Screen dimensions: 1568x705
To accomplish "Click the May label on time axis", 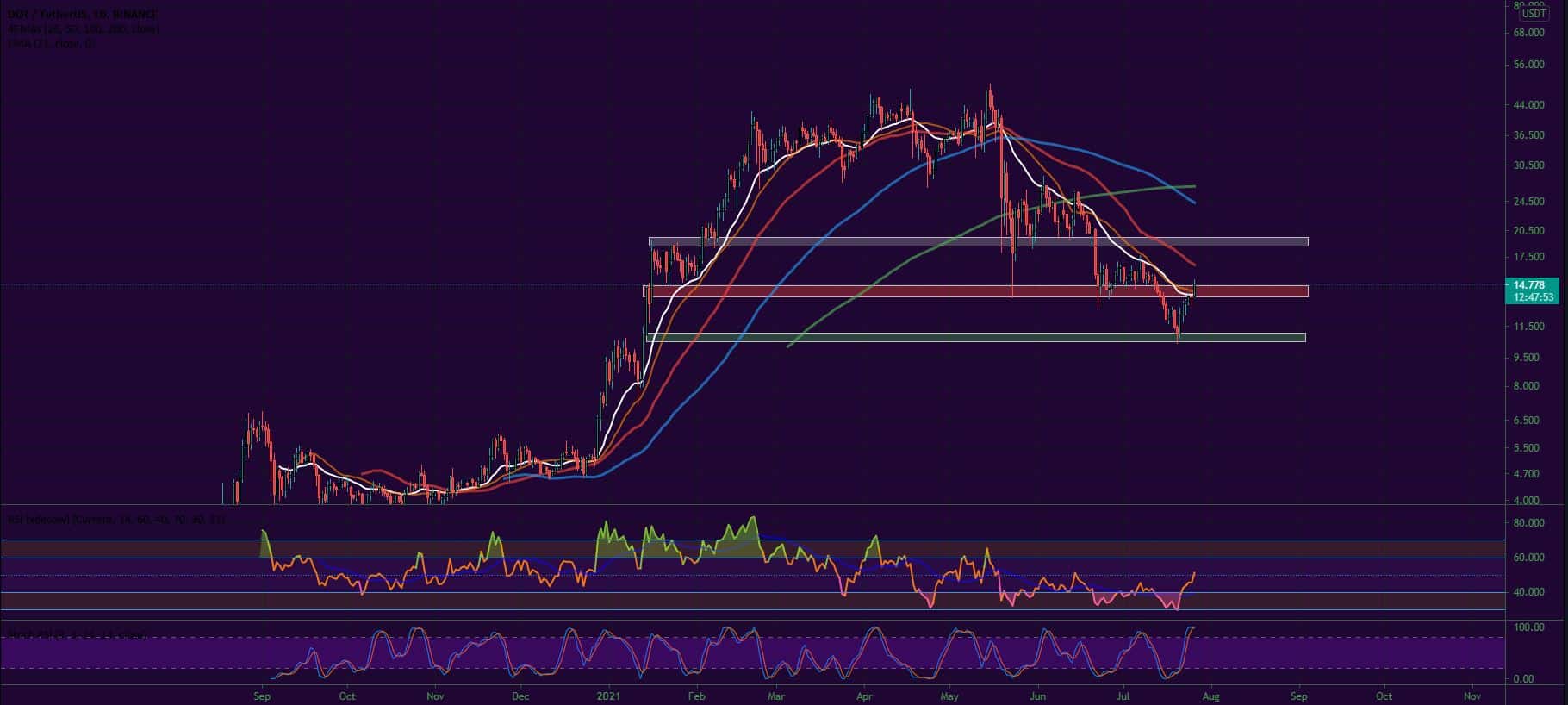I will tap(949, 696).
